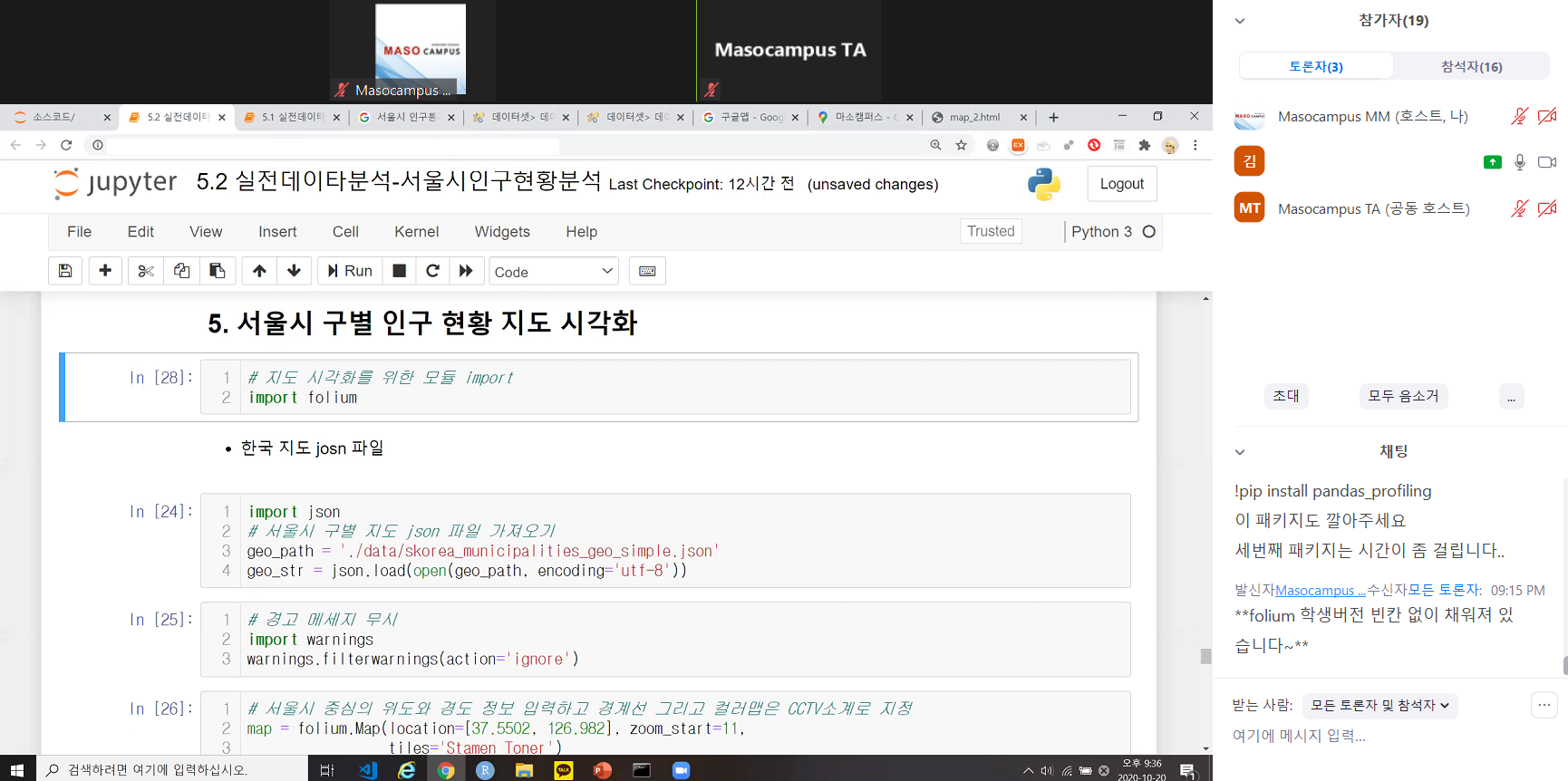This screenshot has width=1568, height=781.
Task: Interrupt the kernel with stop icon
Action: [x=399, y=271]
